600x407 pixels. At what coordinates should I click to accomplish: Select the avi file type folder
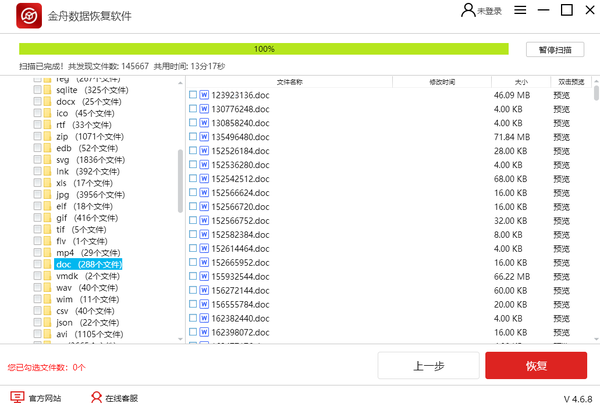88,334
